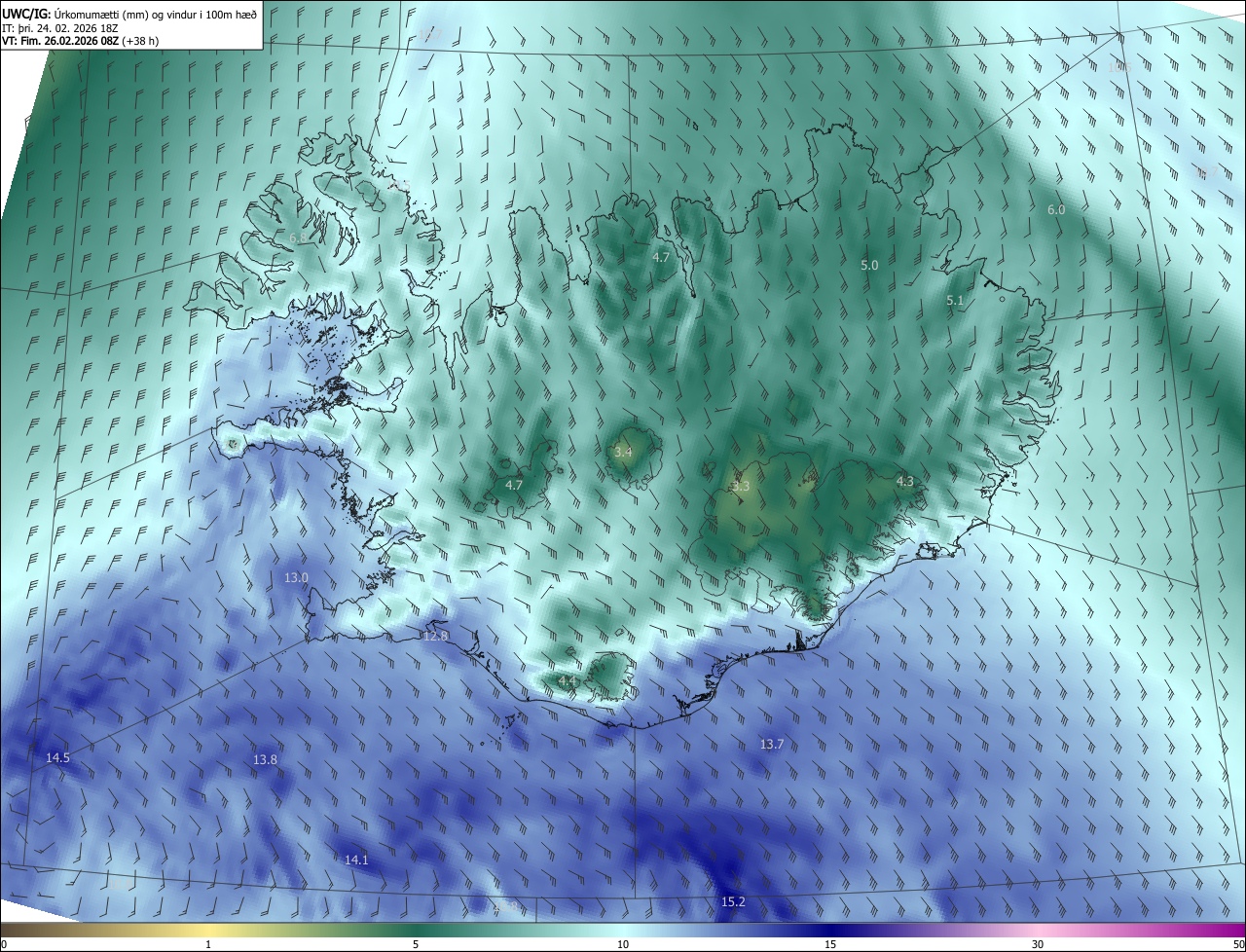Click the 5.0 value label on the map
This screenshot has height=952, width=1246.
click(x=869, y=265)
